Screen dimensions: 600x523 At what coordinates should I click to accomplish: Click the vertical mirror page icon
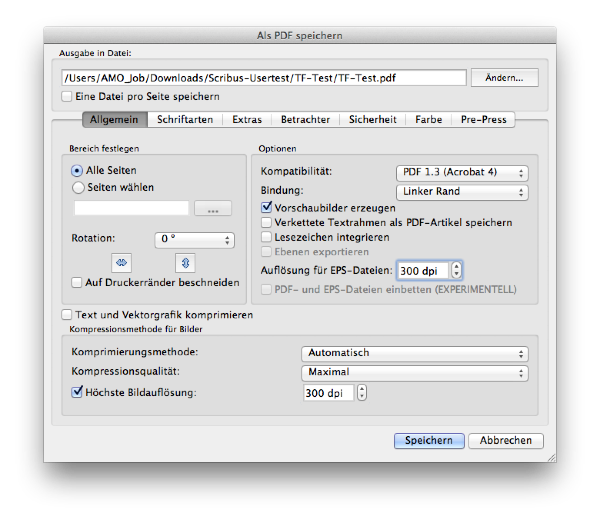pyautogui.click(x=185, y=263)
